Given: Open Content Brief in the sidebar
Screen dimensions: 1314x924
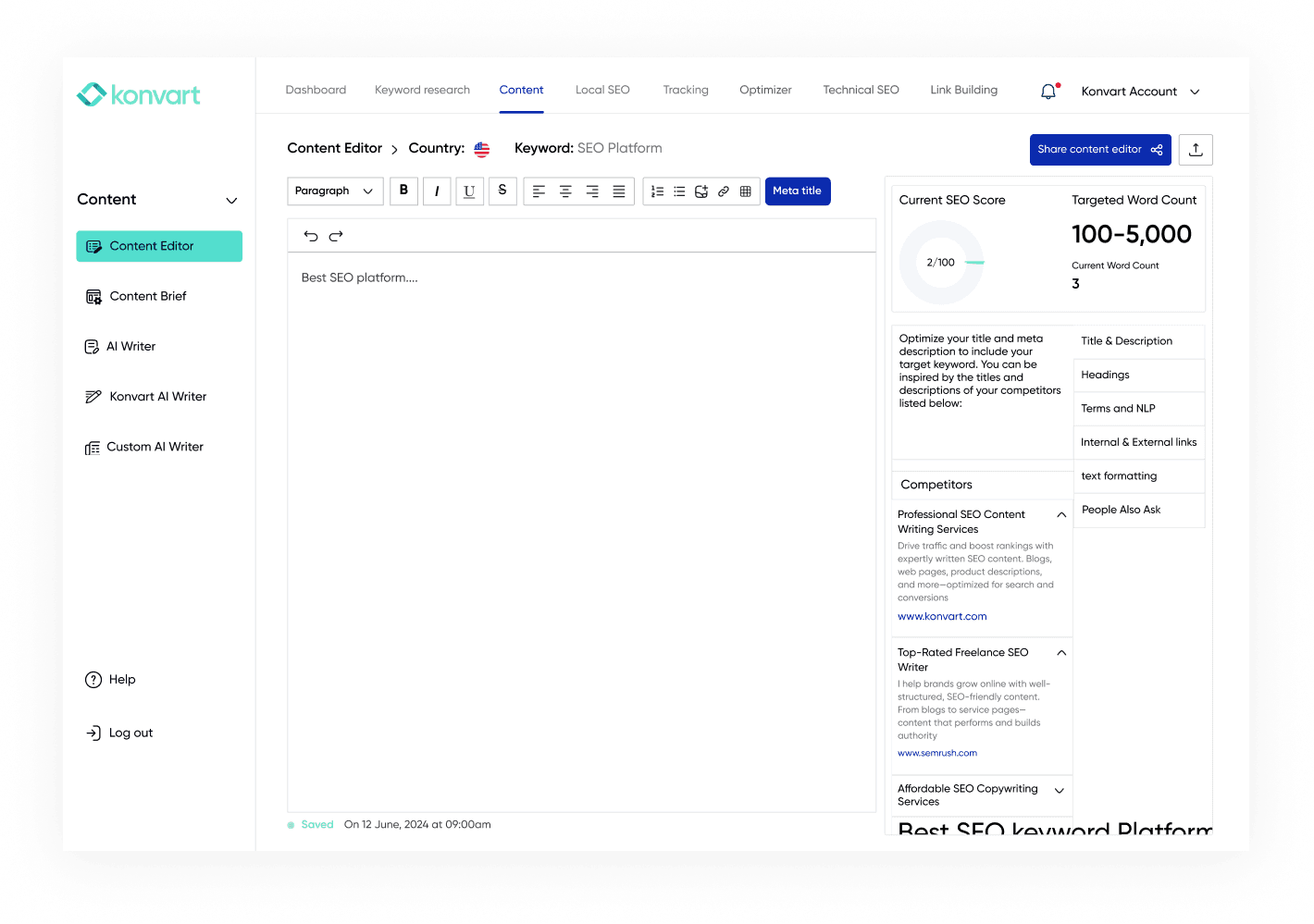Looking at the screenshot, I should 148,296.
